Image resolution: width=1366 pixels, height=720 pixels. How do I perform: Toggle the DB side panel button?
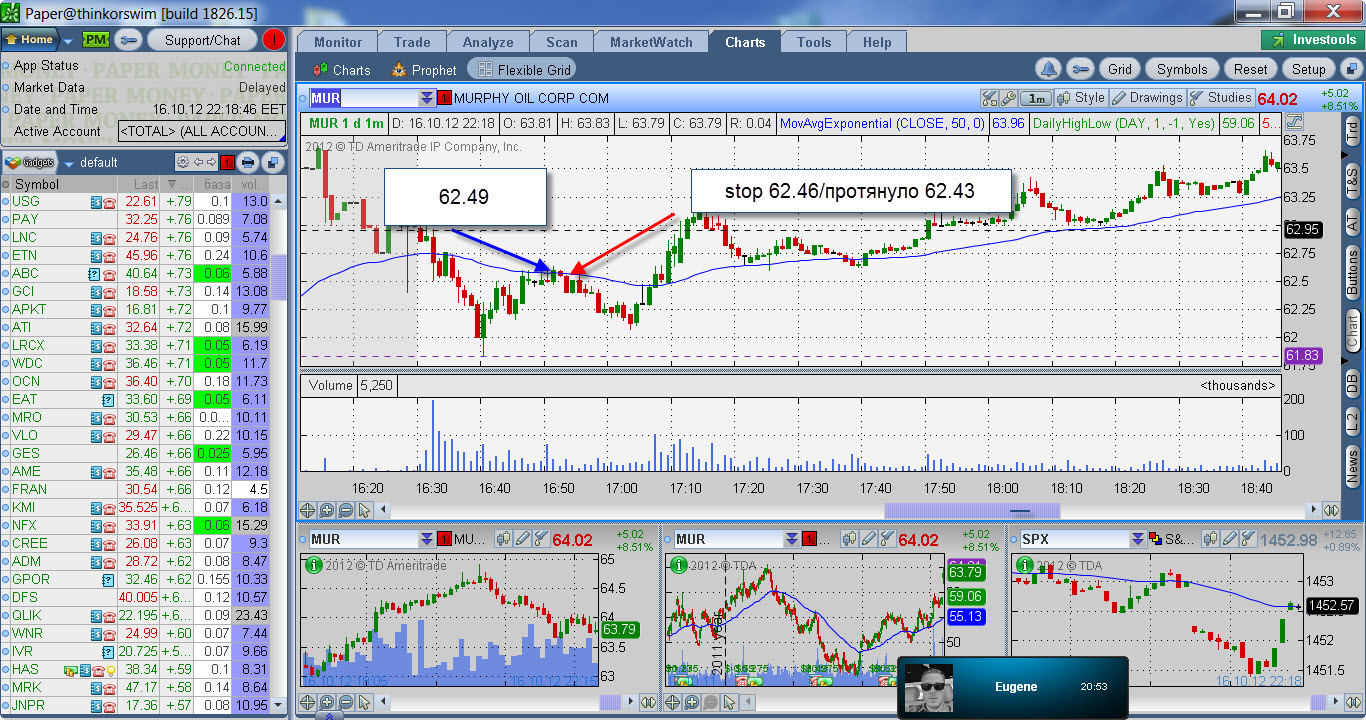[1352, 382]
